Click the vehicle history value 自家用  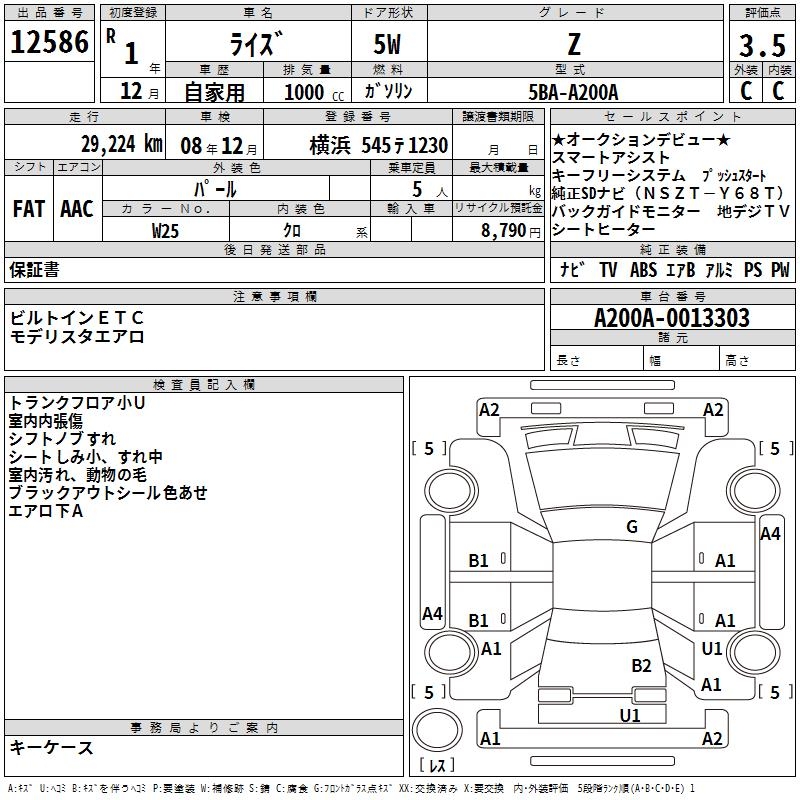[214, 92]
